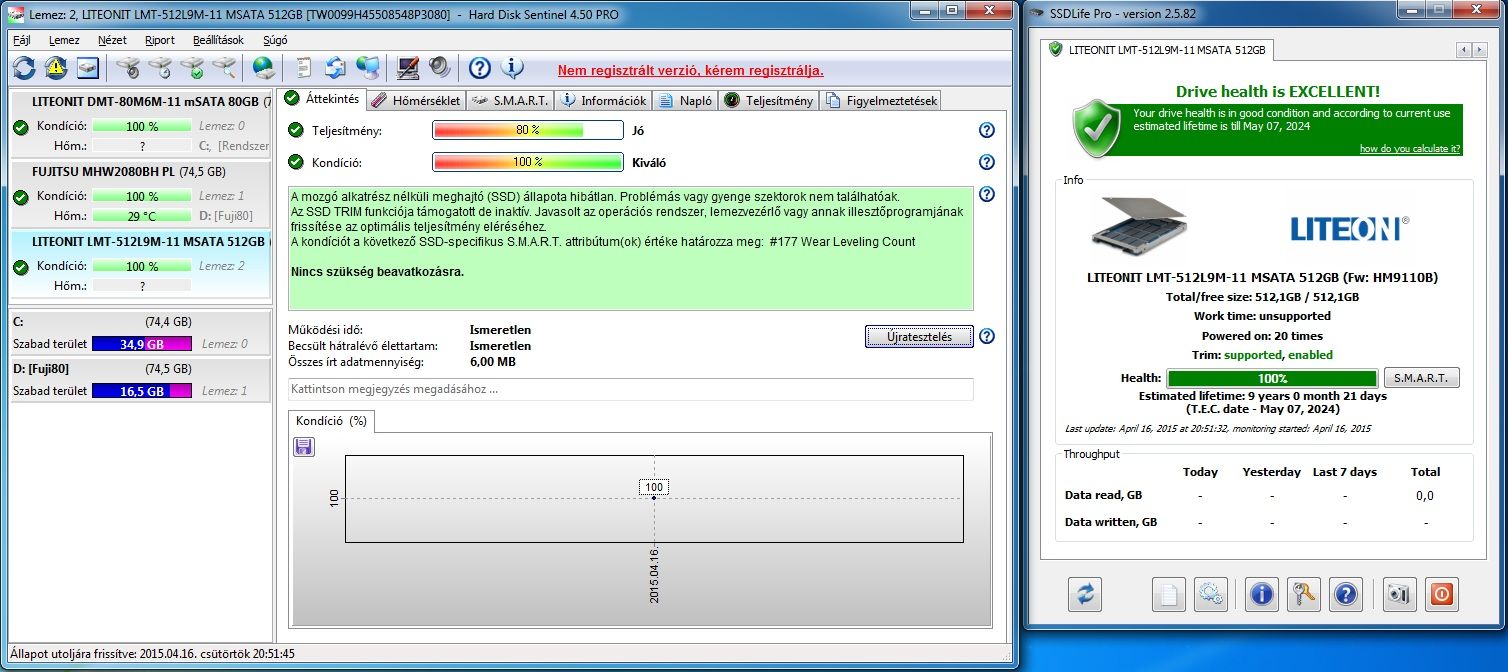Click the 16,5 GB free space bar
The image size is (1508, 672).
(141, 391)
